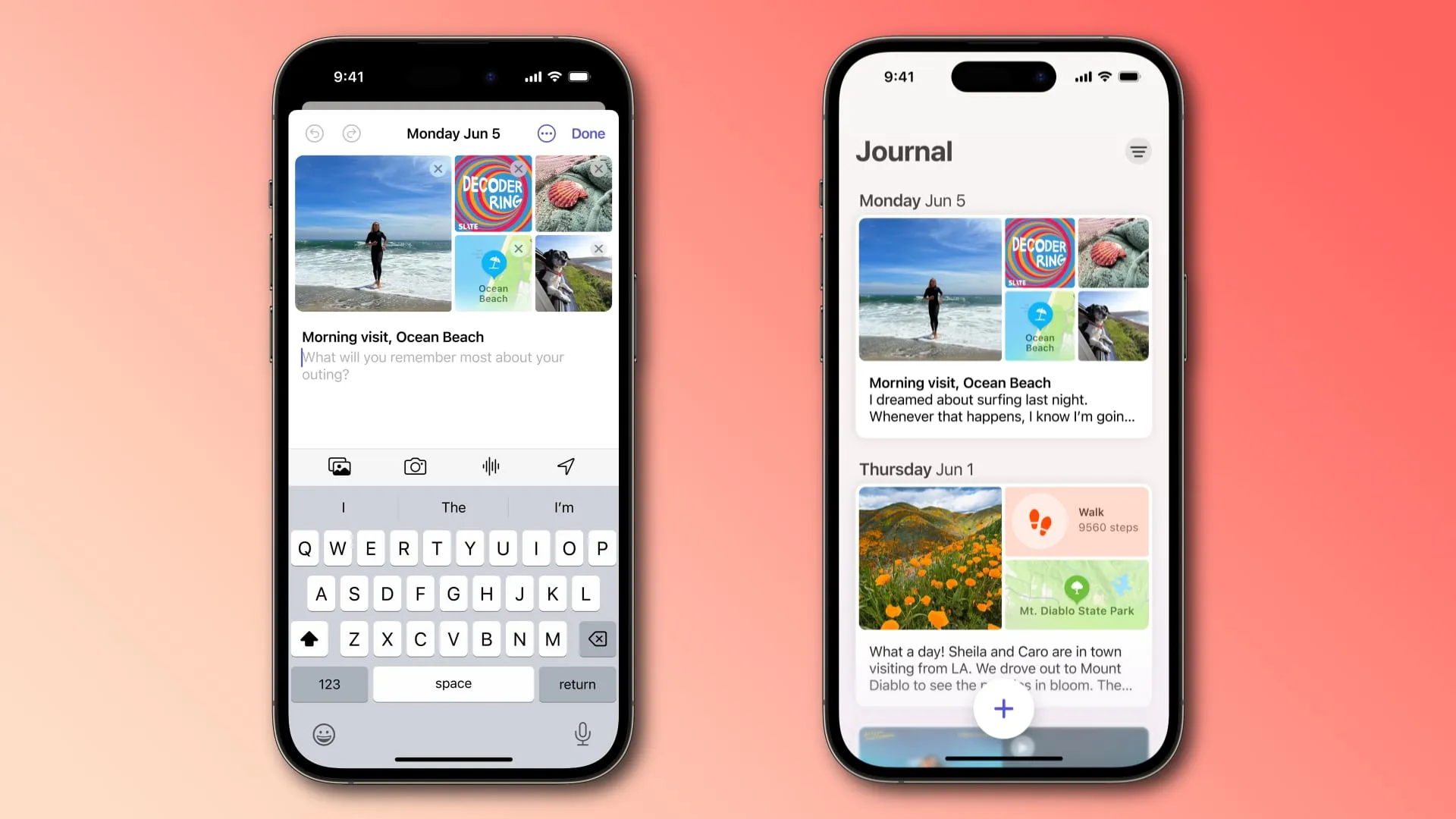Tap the audio waveform recording icon
Screen dimensions: 1456x819
[490, 465]
